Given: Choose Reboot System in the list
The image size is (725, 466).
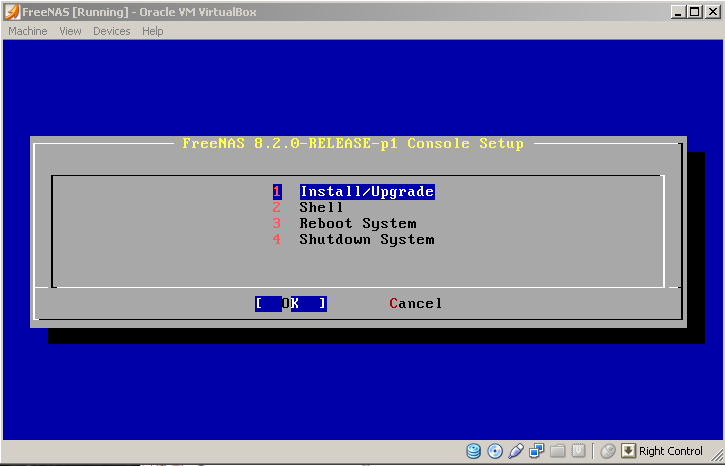Looking at the screenshot, I should [x=357, y=223].
